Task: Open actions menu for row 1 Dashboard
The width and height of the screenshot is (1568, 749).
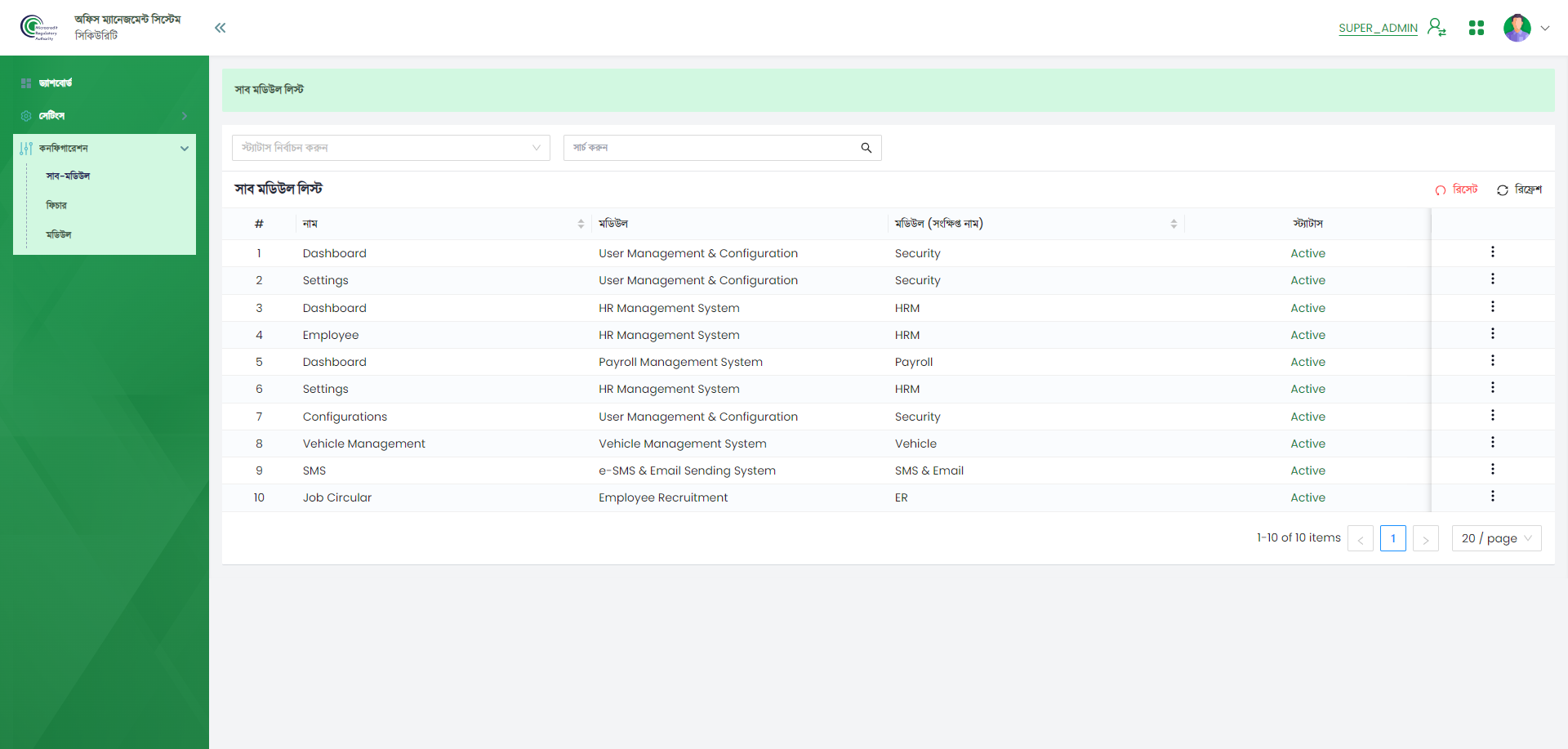Action: click(x=1493, y=252)
